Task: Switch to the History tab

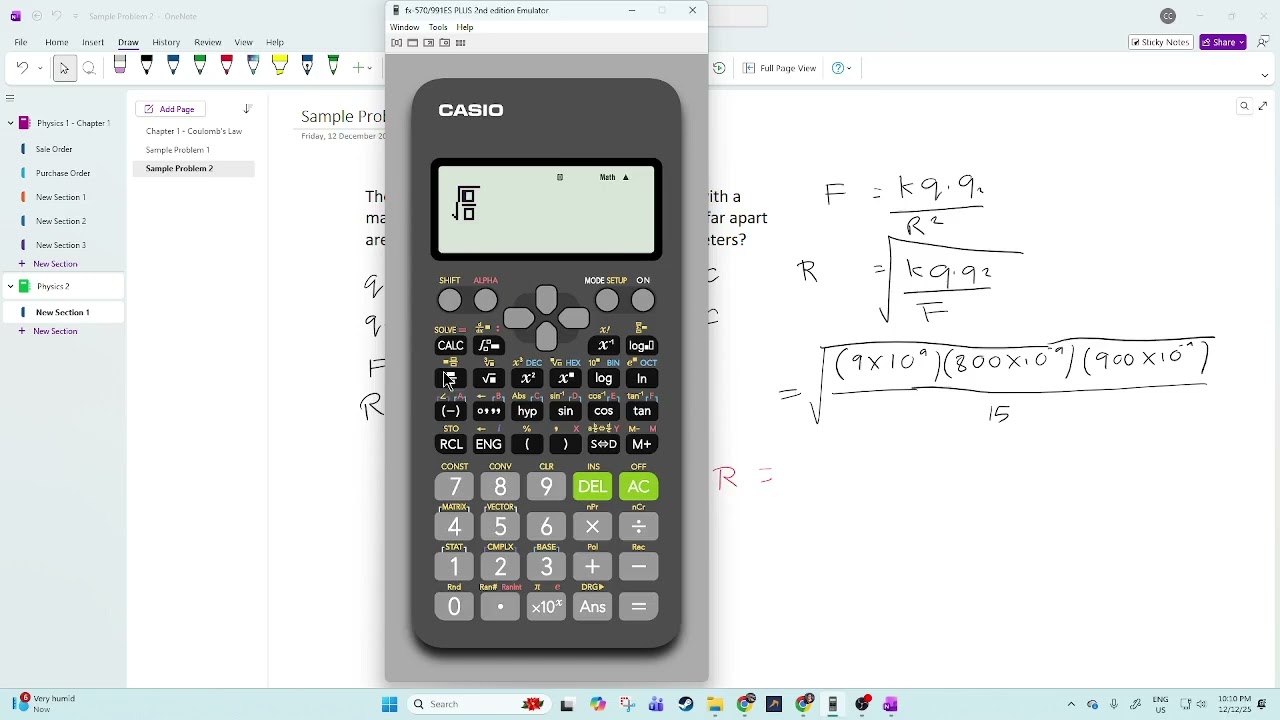Action: (x=166, y=42)
